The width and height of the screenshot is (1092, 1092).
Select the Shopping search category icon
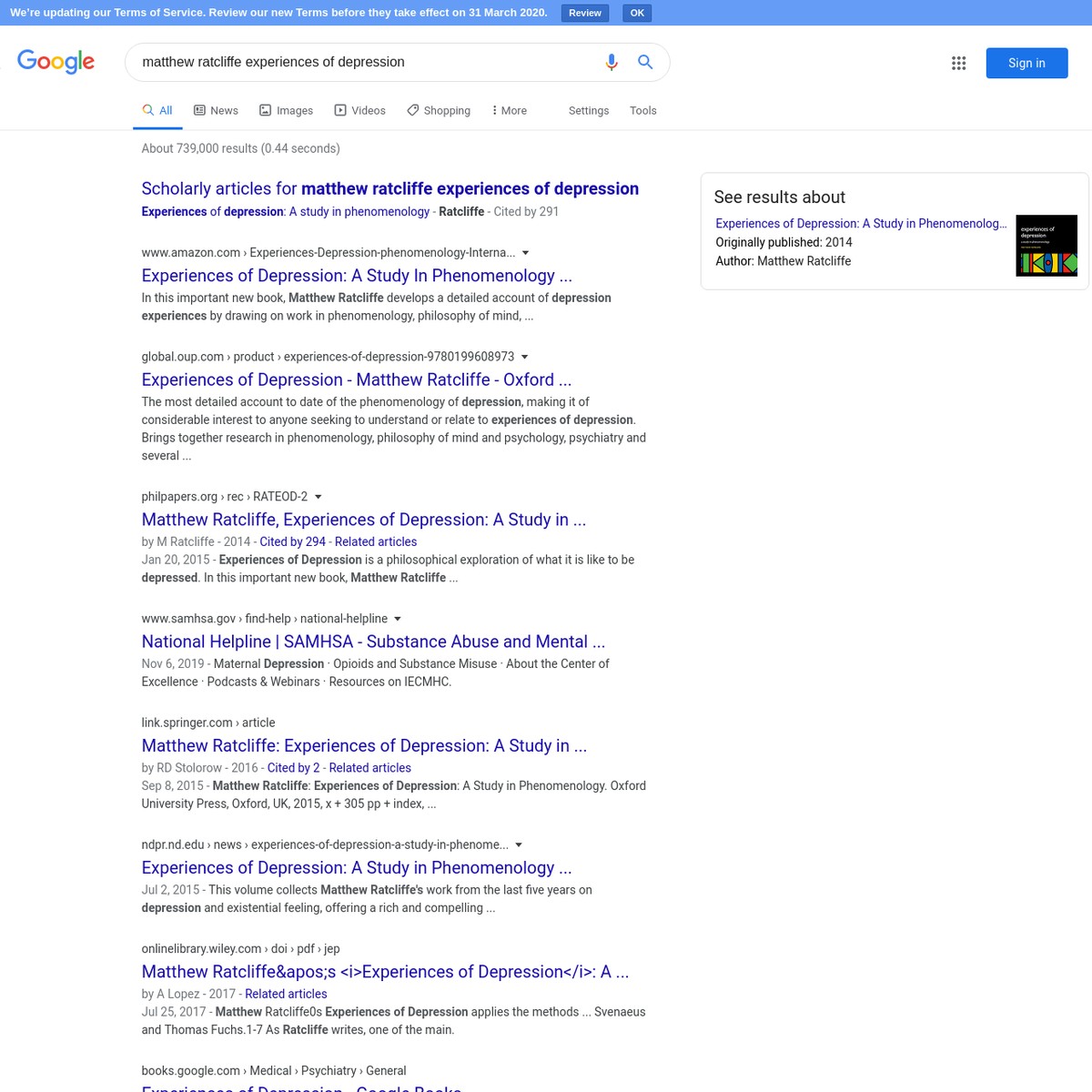(413, 109)
